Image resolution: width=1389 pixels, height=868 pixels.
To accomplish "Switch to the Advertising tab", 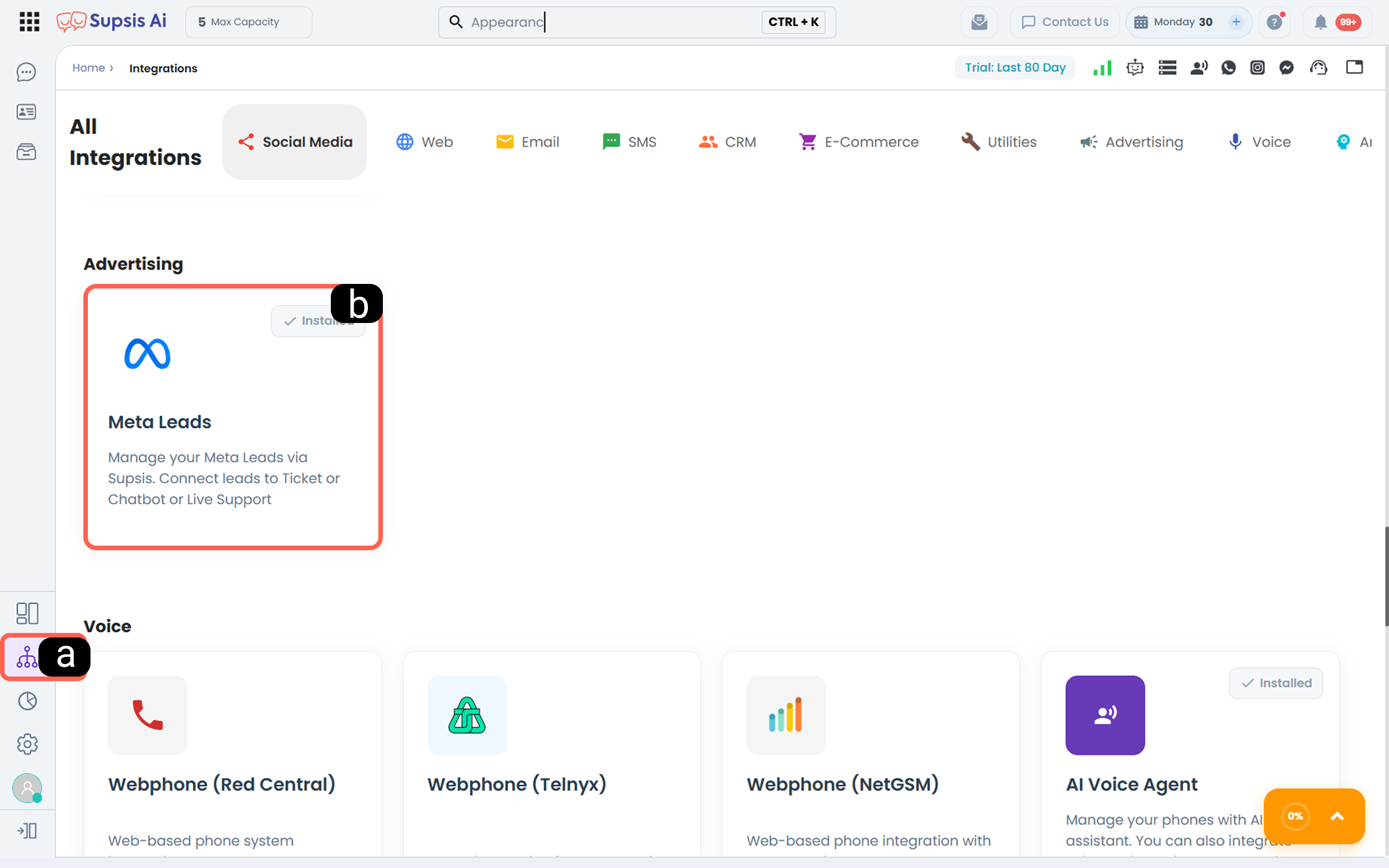I will click(x=1131, y=142).
